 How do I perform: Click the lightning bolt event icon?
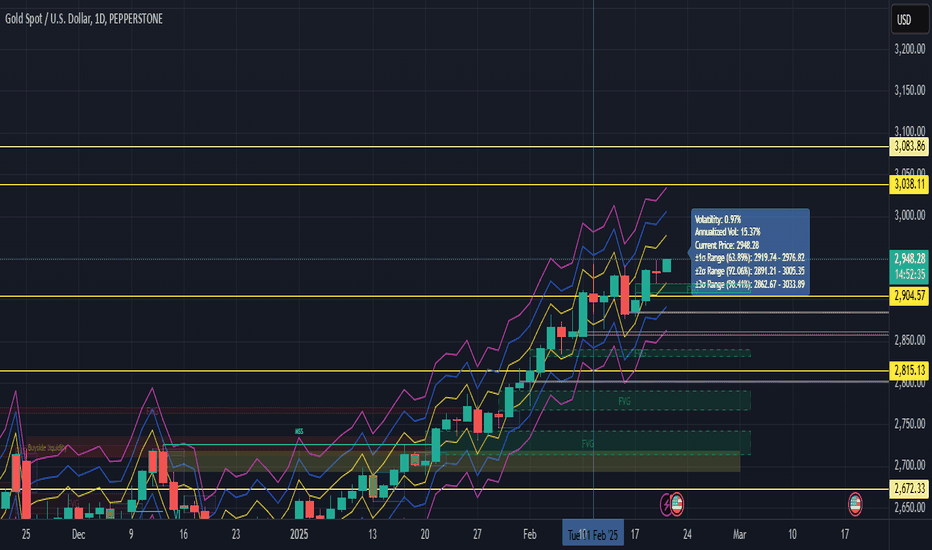tap(666, 505)
